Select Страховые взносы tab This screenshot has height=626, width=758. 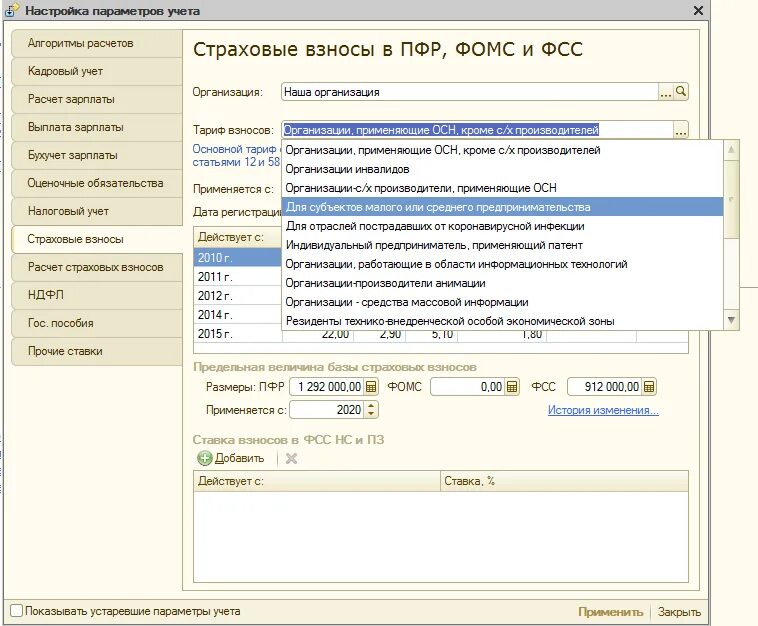(97, 239)
